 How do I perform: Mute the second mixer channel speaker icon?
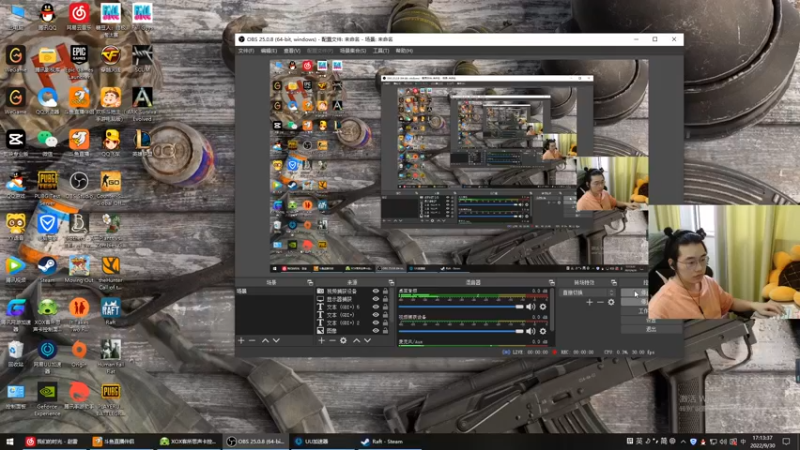pyautogui.click(x=531, y=331)
